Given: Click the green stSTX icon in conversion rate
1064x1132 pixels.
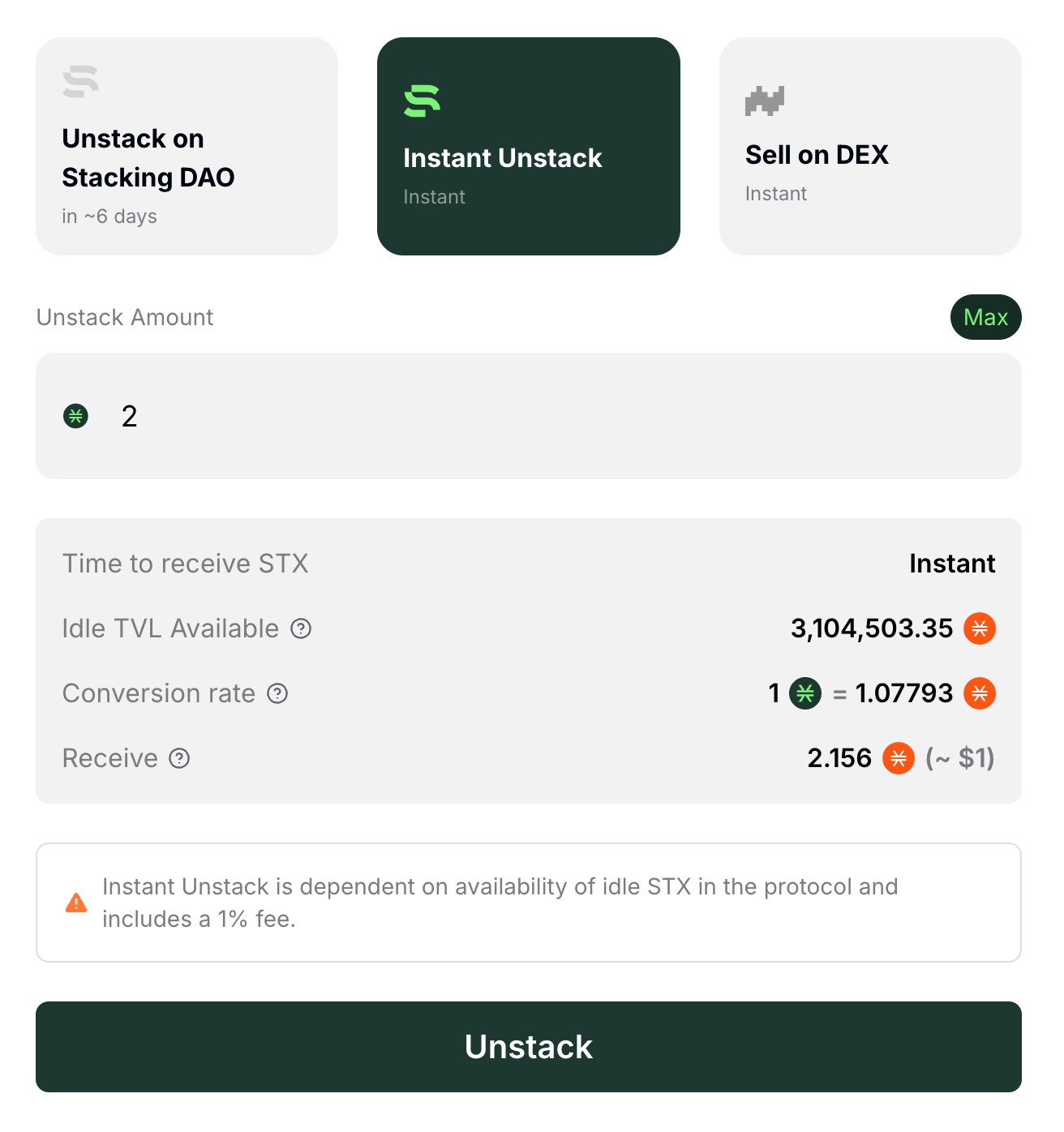Looking at the screenshot, I should (x=805, y=693).
